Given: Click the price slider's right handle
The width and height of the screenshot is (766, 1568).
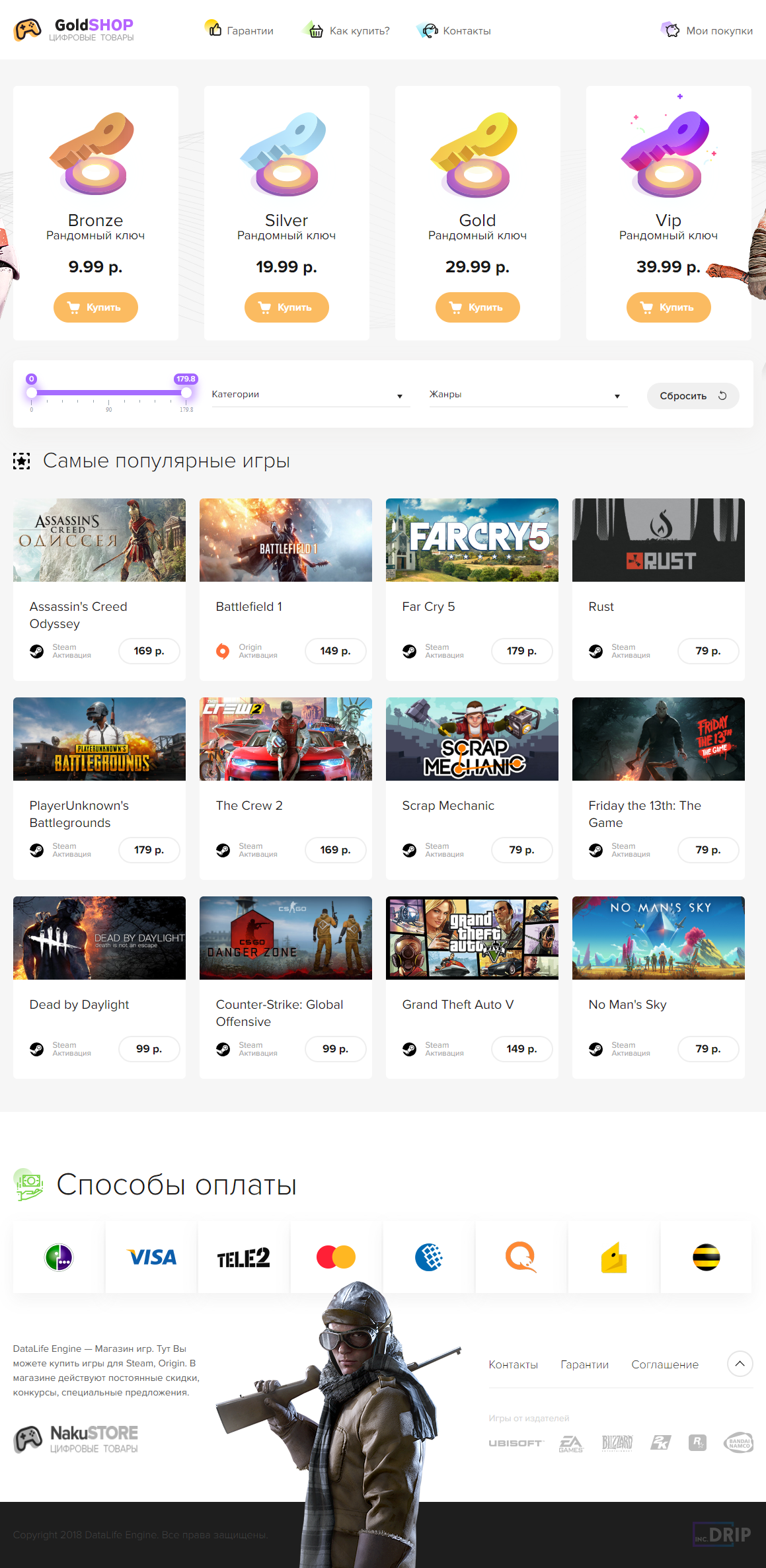Looking at the screenshot, I should click(186, 393).
